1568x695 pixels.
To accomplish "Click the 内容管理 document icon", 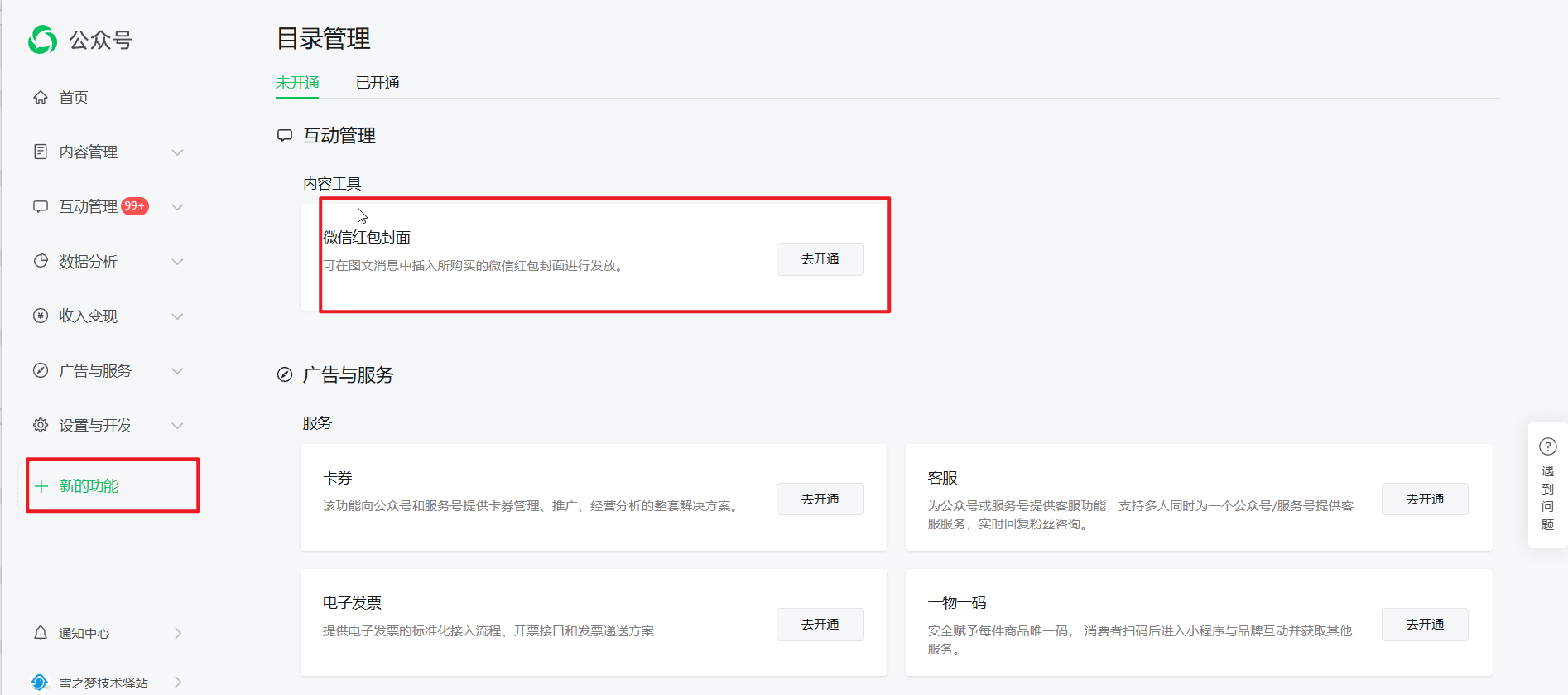I will [x=41, y=152].
